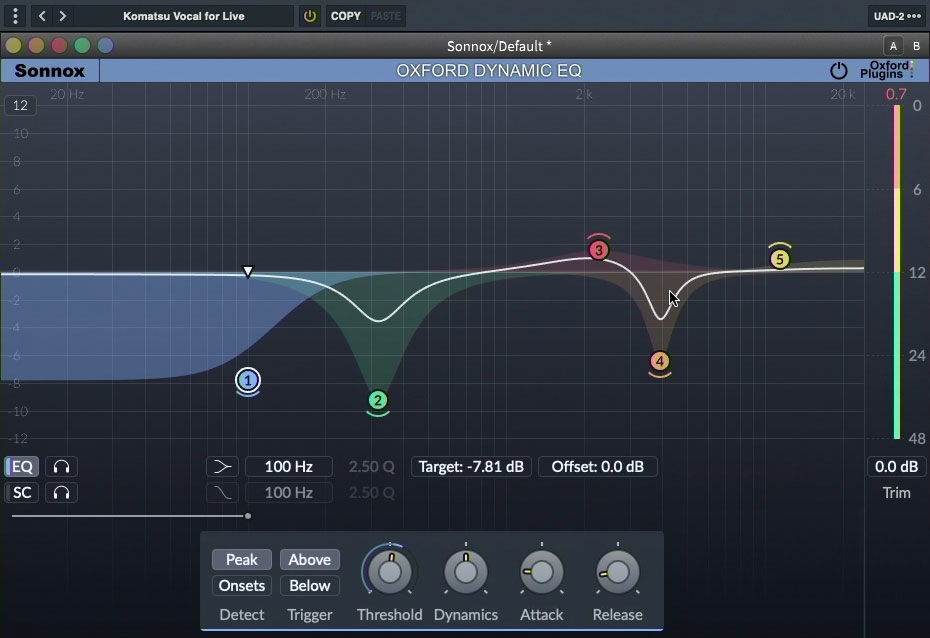The height and width of the screenshot is (638, 930).
Task: Select band 4 orange node
Action: click(660, 361)
